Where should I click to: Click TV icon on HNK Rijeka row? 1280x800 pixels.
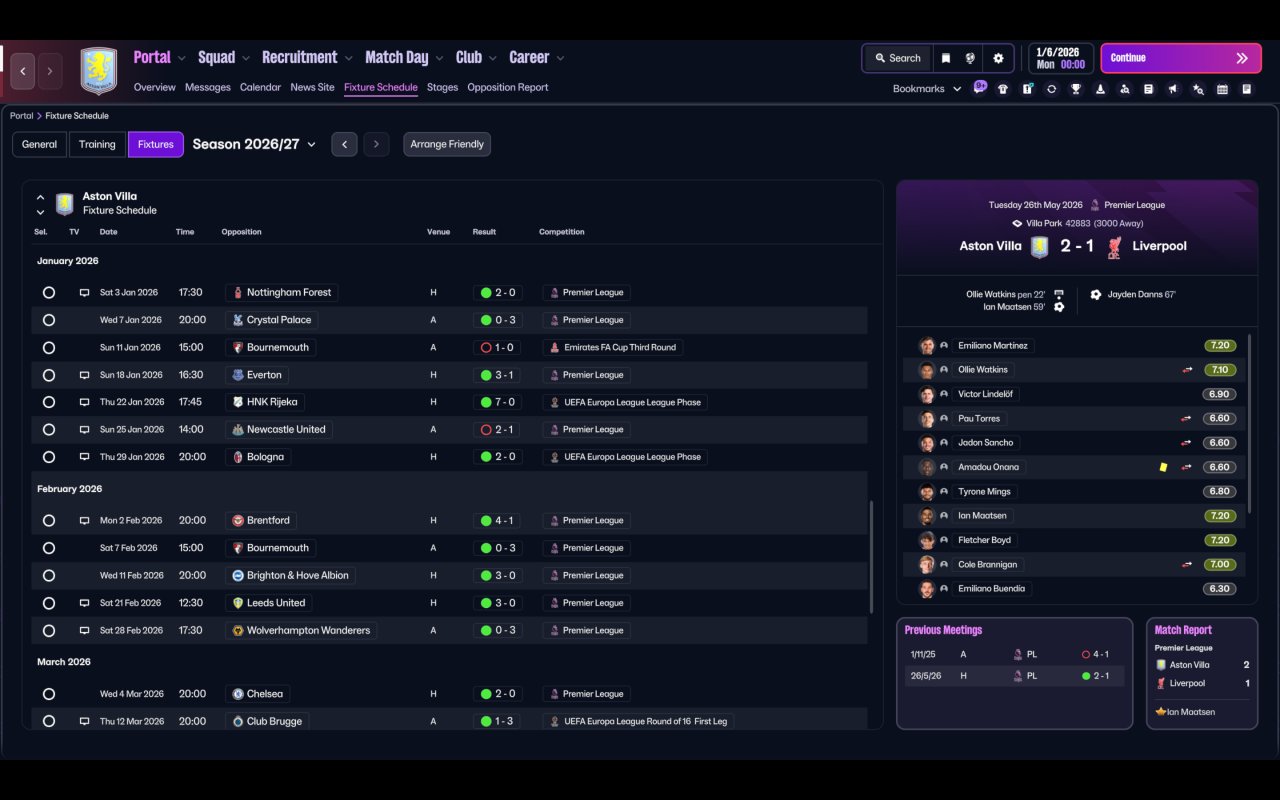[84, 402]
